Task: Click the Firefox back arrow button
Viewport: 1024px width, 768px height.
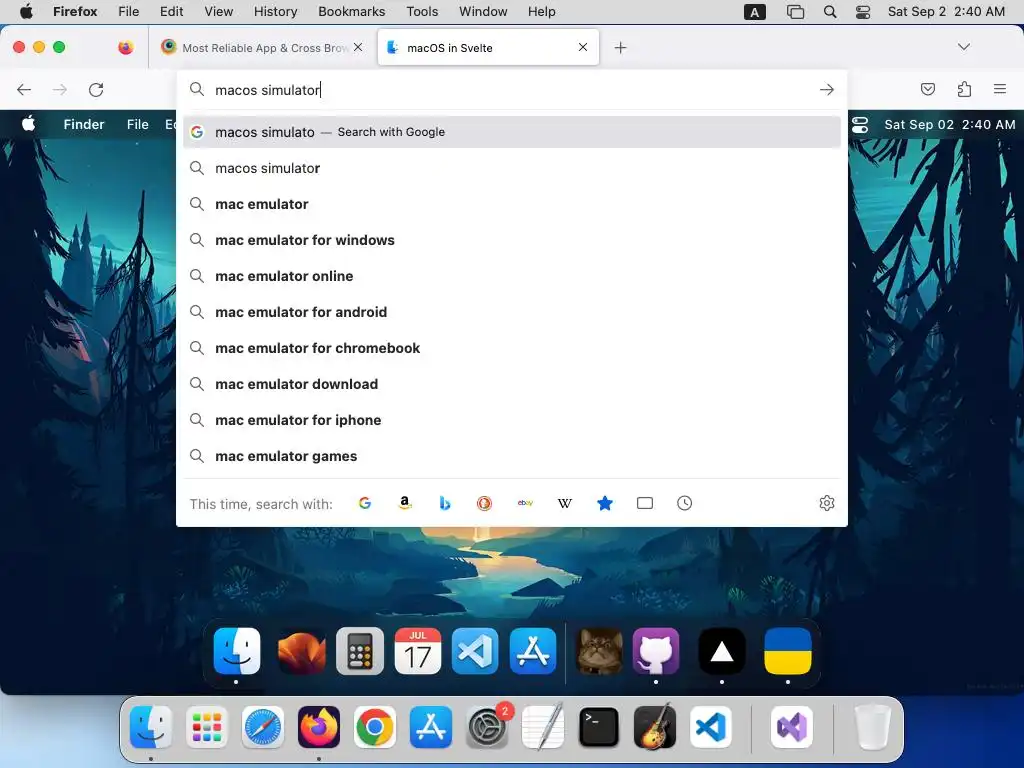Action: (24, 89)
